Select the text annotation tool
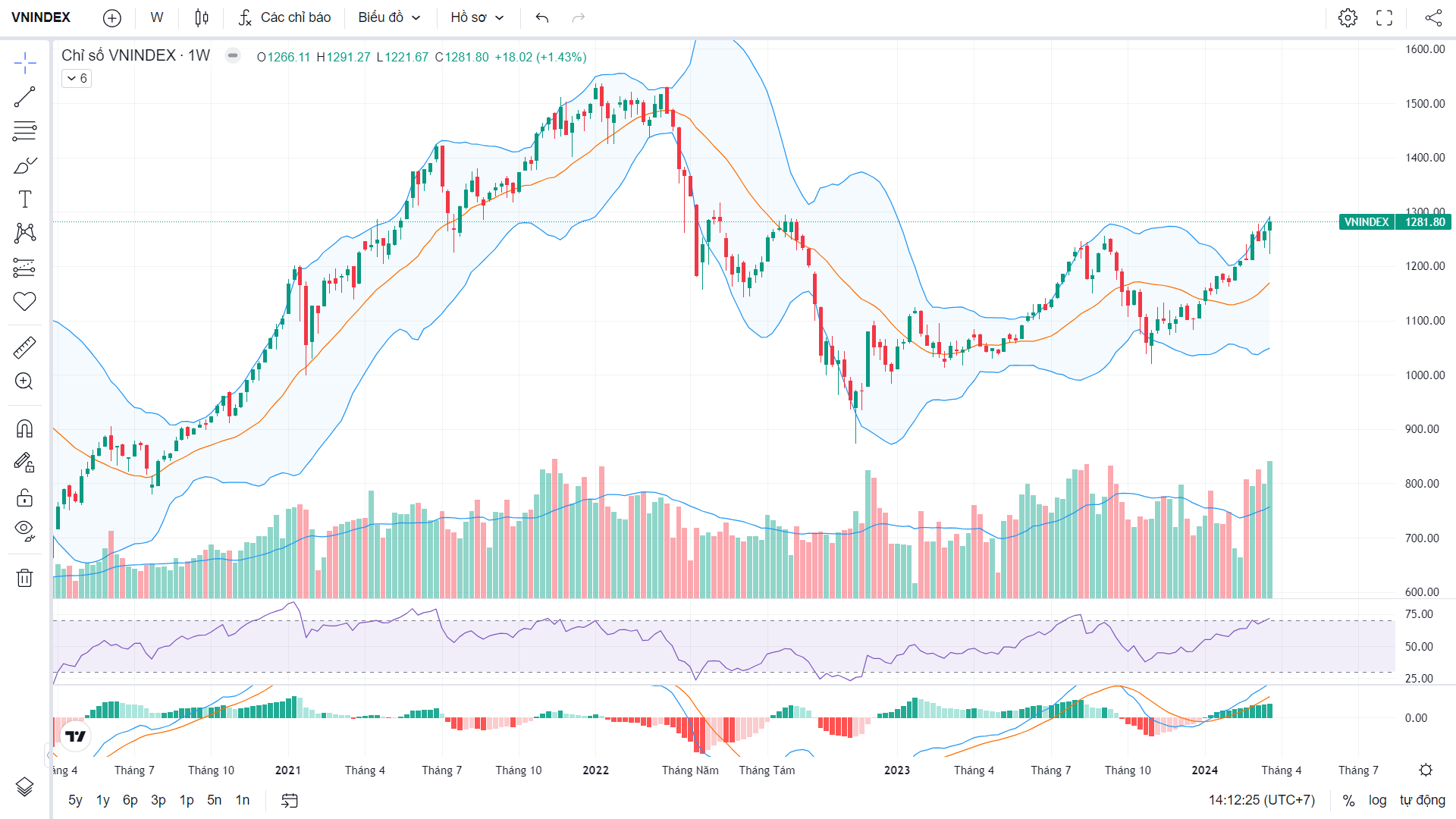1456x819 pixels. (x=25, y=199)
